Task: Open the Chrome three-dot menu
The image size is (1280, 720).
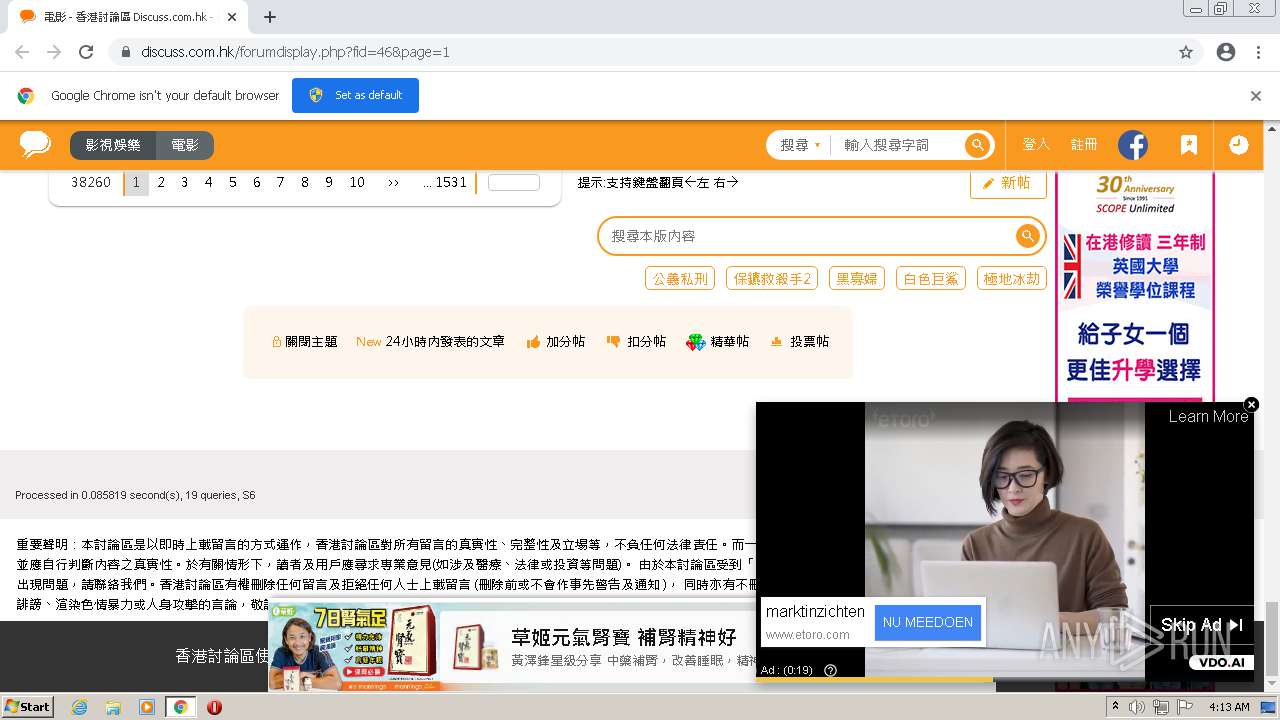Action: coord(1258,52)
